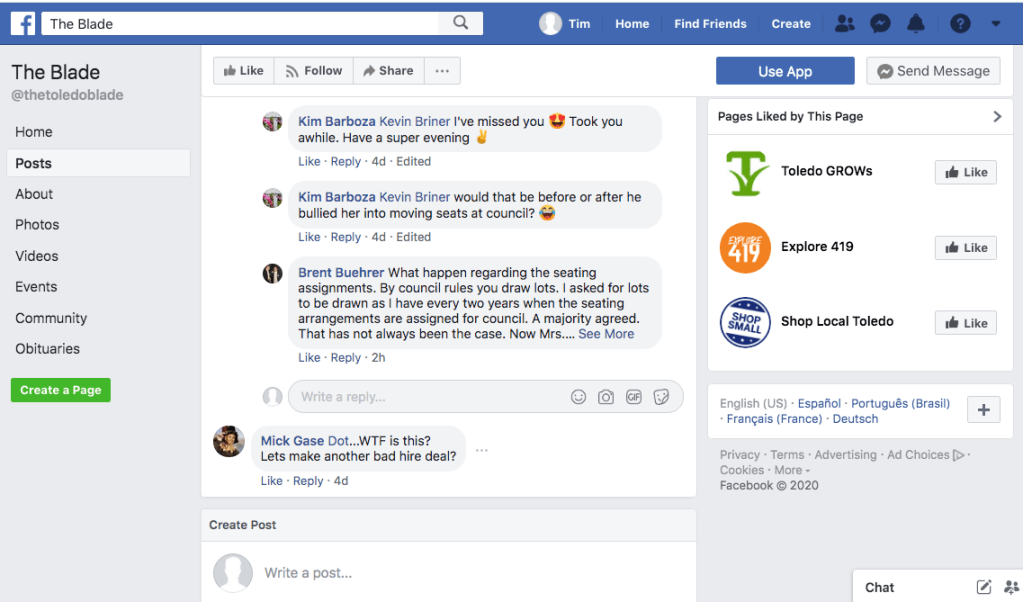Toggle Follow for The Blade page
1023x602 pixels.
pyautogui.click(x=313, y=71)
